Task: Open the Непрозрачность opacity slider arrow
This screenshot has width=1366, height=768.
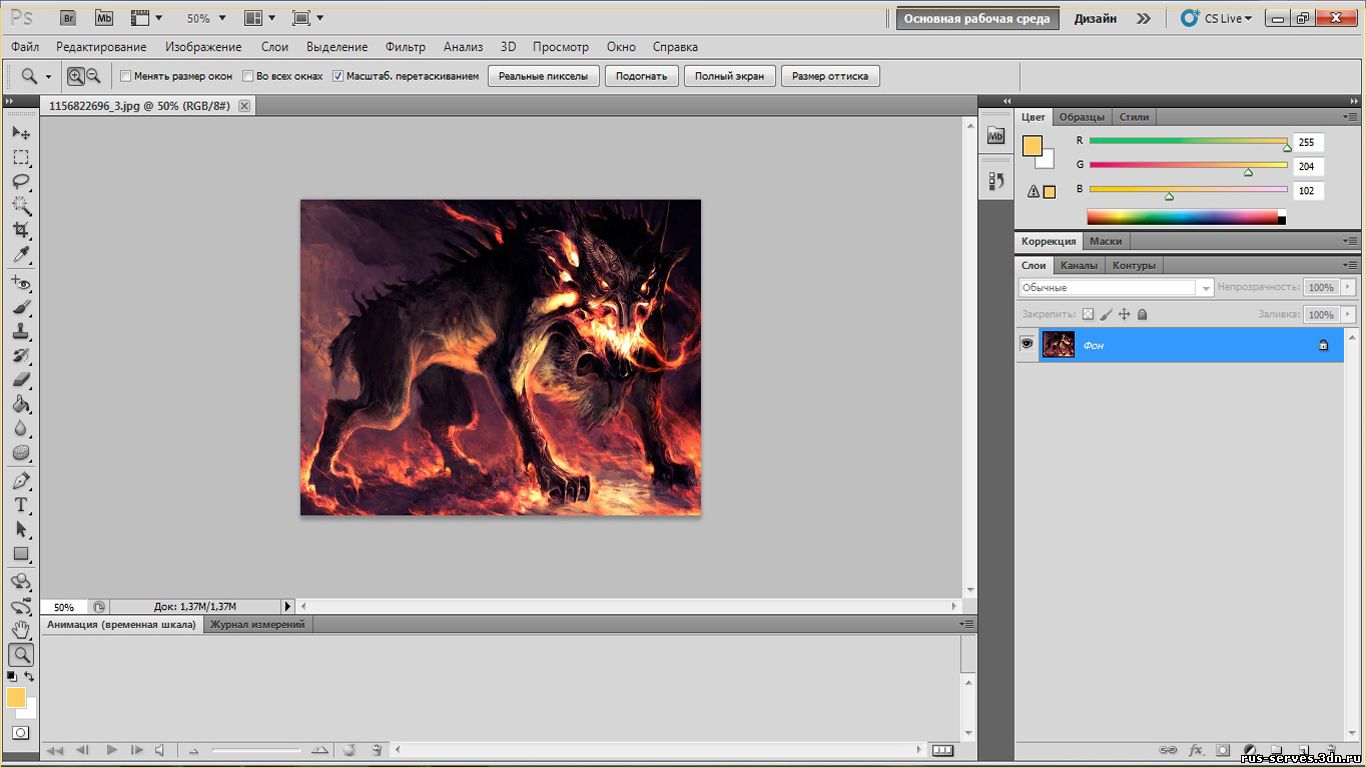Action: pyautogui.click(x=1347, y=287)
